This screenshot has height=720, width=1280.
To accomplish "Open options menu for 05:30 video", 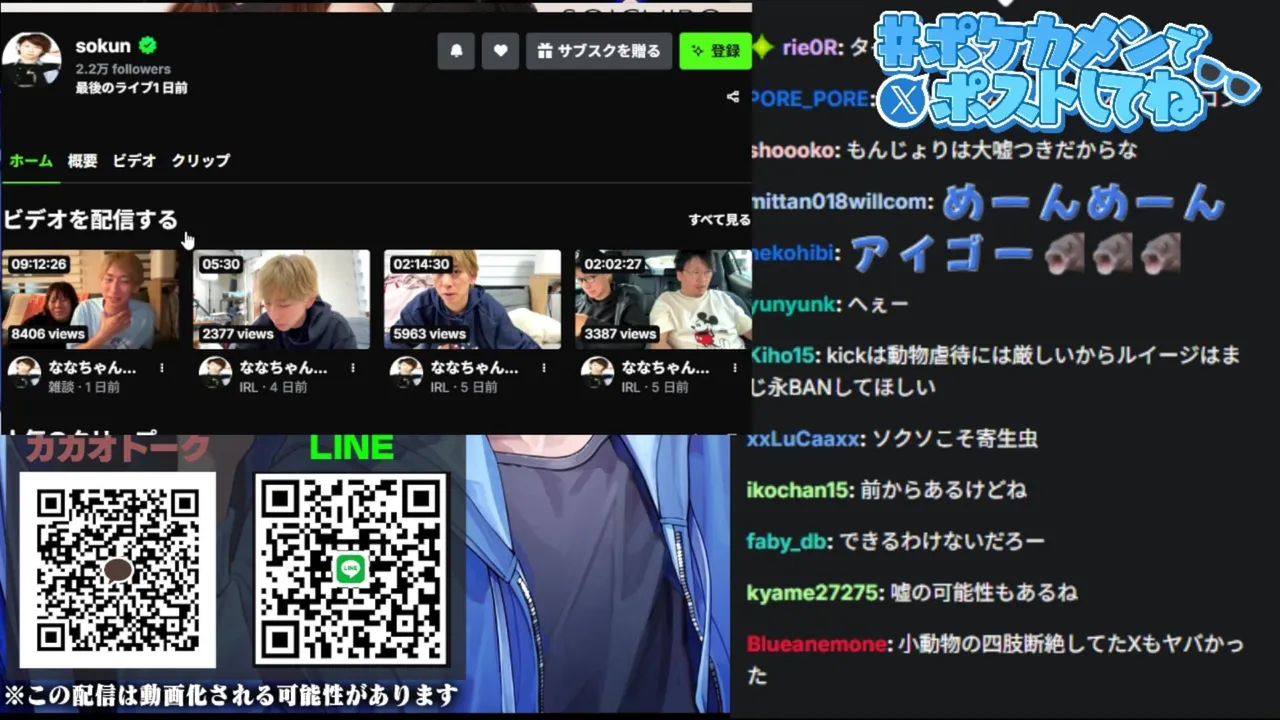I will pyautogui.click(x=353, y=368).
